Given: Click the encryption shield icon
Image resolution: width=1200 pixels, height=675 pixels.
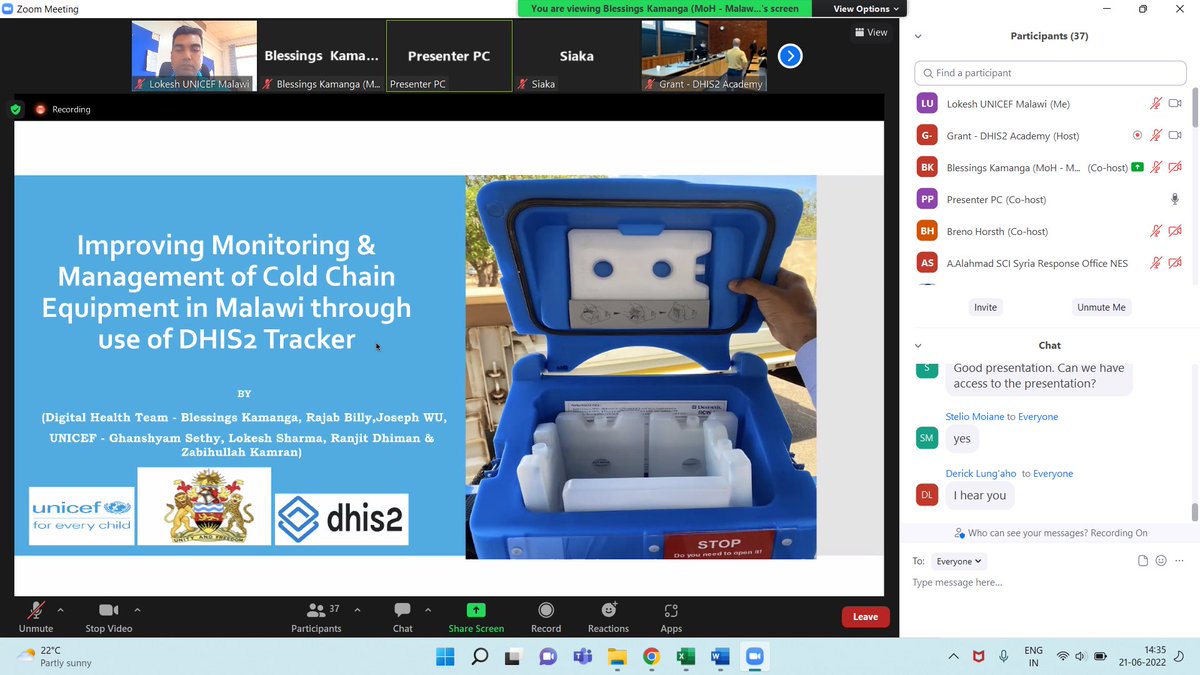Looking at the screenshot, I should [x=16, y=109].
